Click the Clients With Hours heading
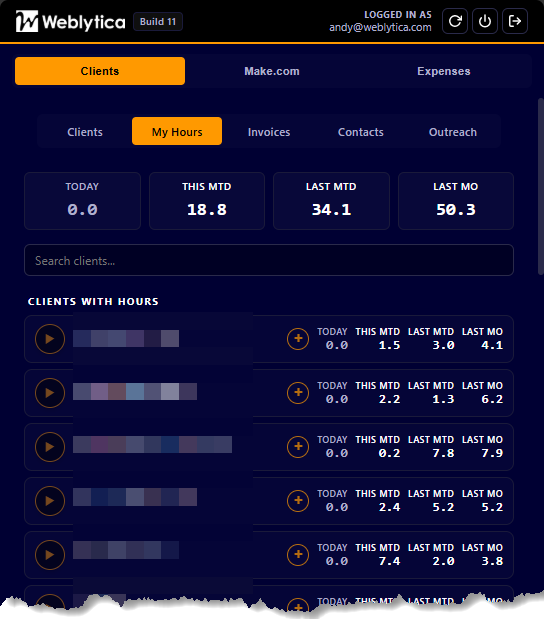The height and width of the screenshot is (619, 544). [93, 302]
